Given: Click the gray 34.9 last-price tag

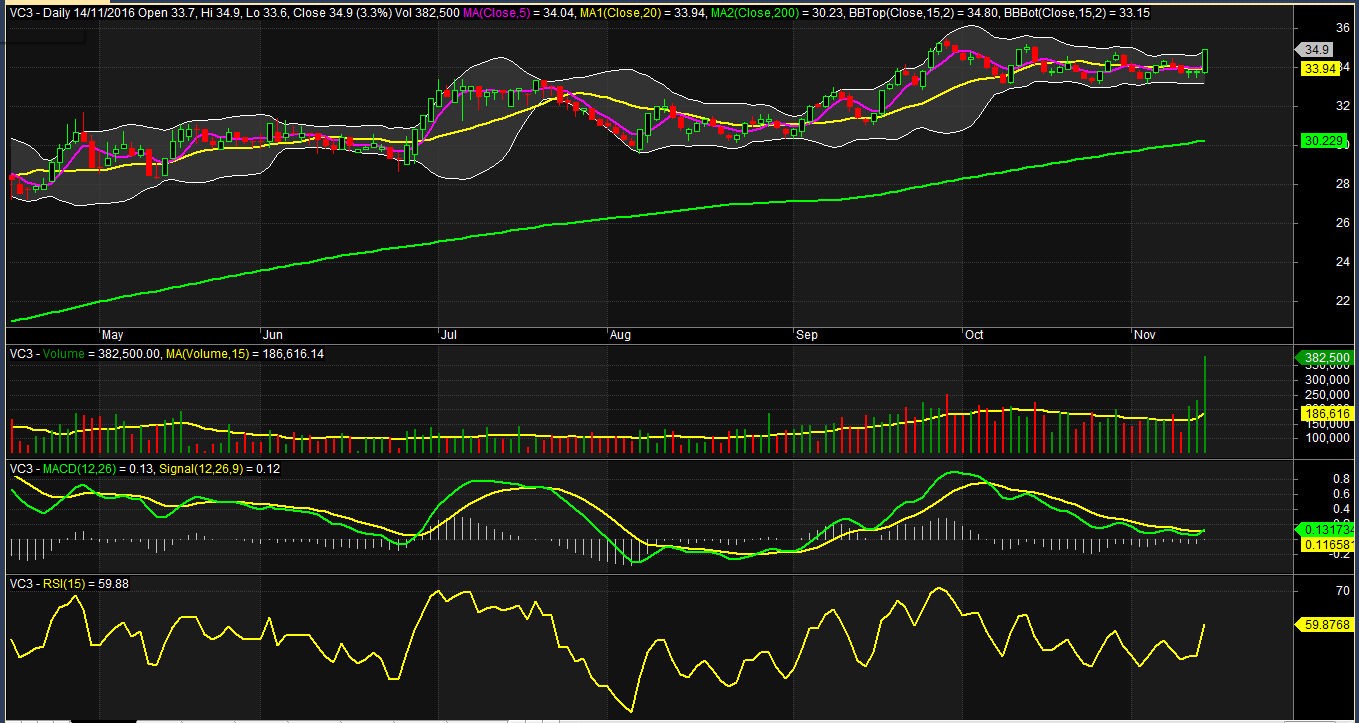Looking at the screenshot, I should [1316, 49].
